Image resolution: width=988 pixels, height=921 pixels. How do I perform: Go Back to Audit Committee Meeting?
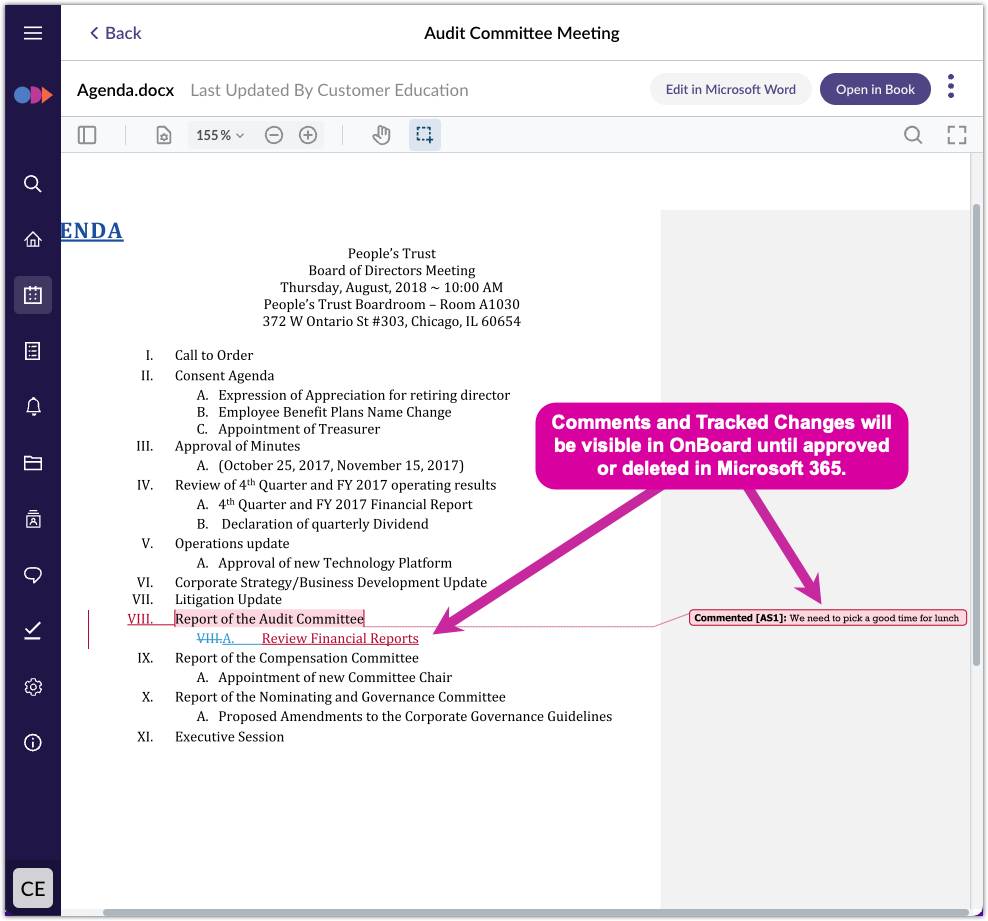coord(114,33)
